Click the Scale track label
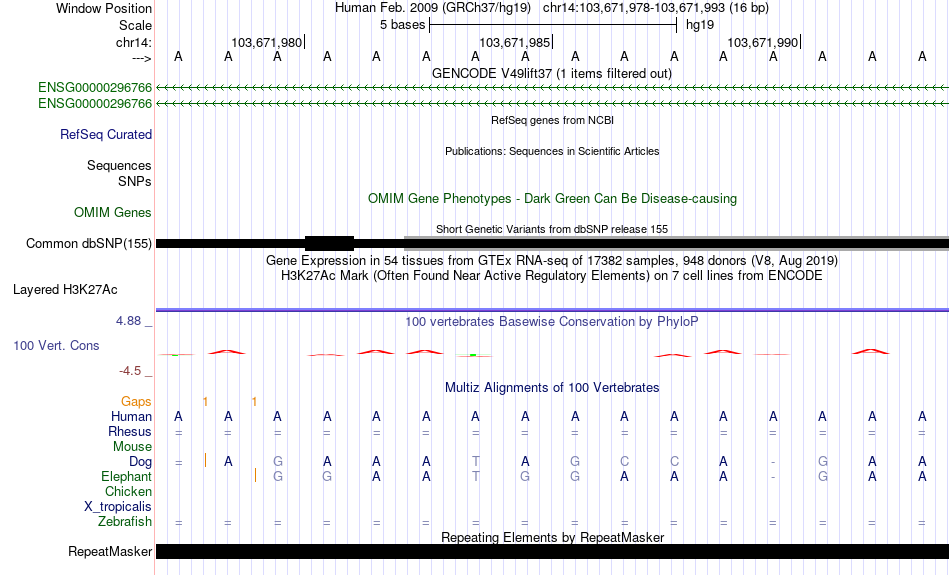Screen dimensions: 950x575 (135, 25)
